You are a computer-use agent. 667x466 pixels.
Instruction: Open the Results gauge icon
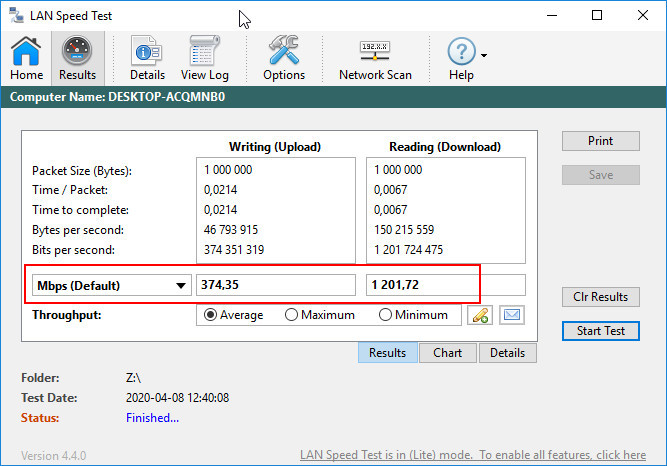[77, 58]
